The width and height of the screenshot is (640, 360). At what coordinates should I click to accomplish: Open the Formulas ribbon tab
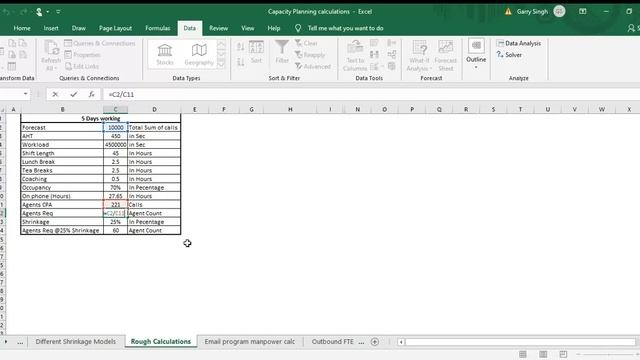(158, 28)
